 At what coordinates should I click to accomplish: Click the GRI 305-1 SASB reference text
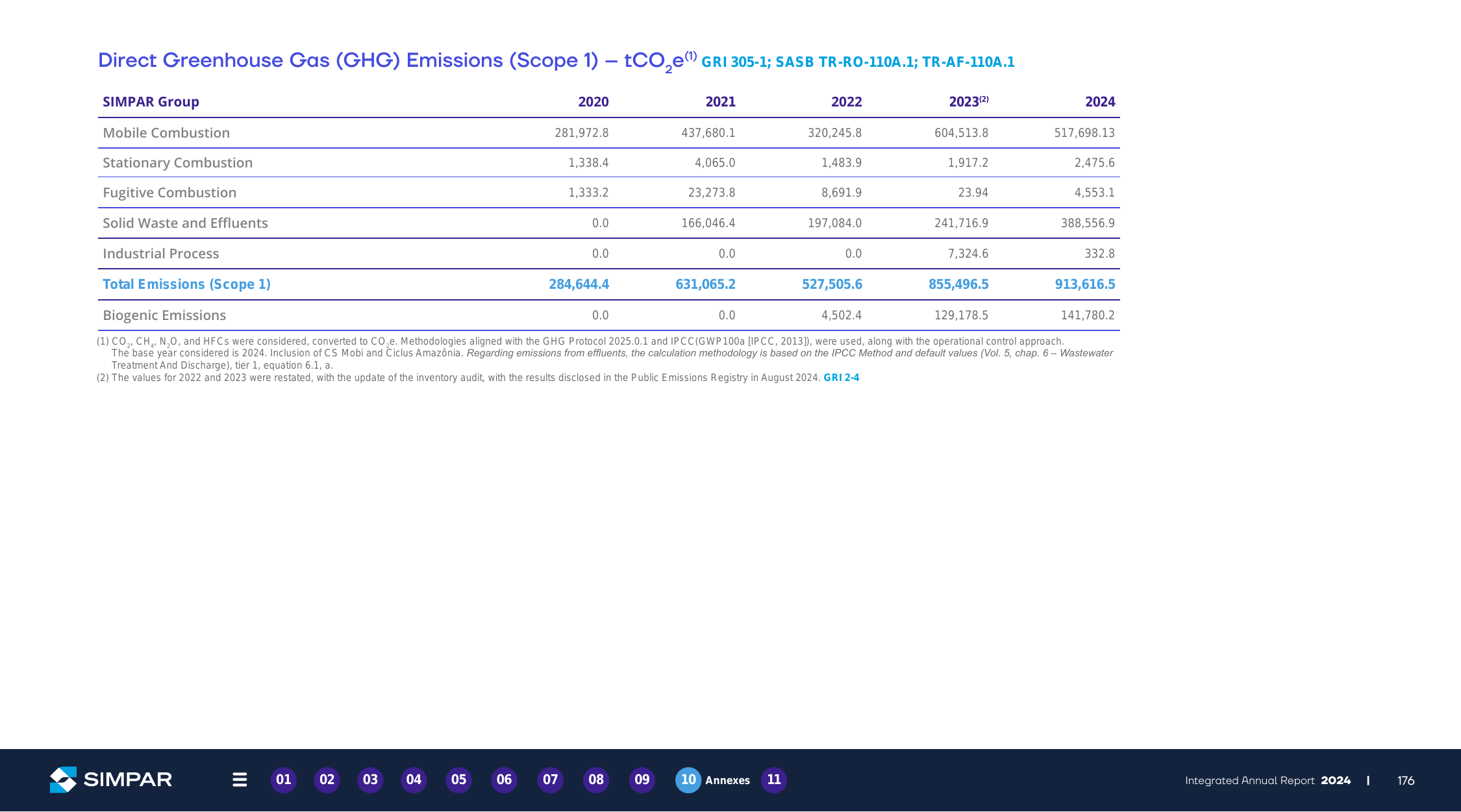(x=858, y=62)
